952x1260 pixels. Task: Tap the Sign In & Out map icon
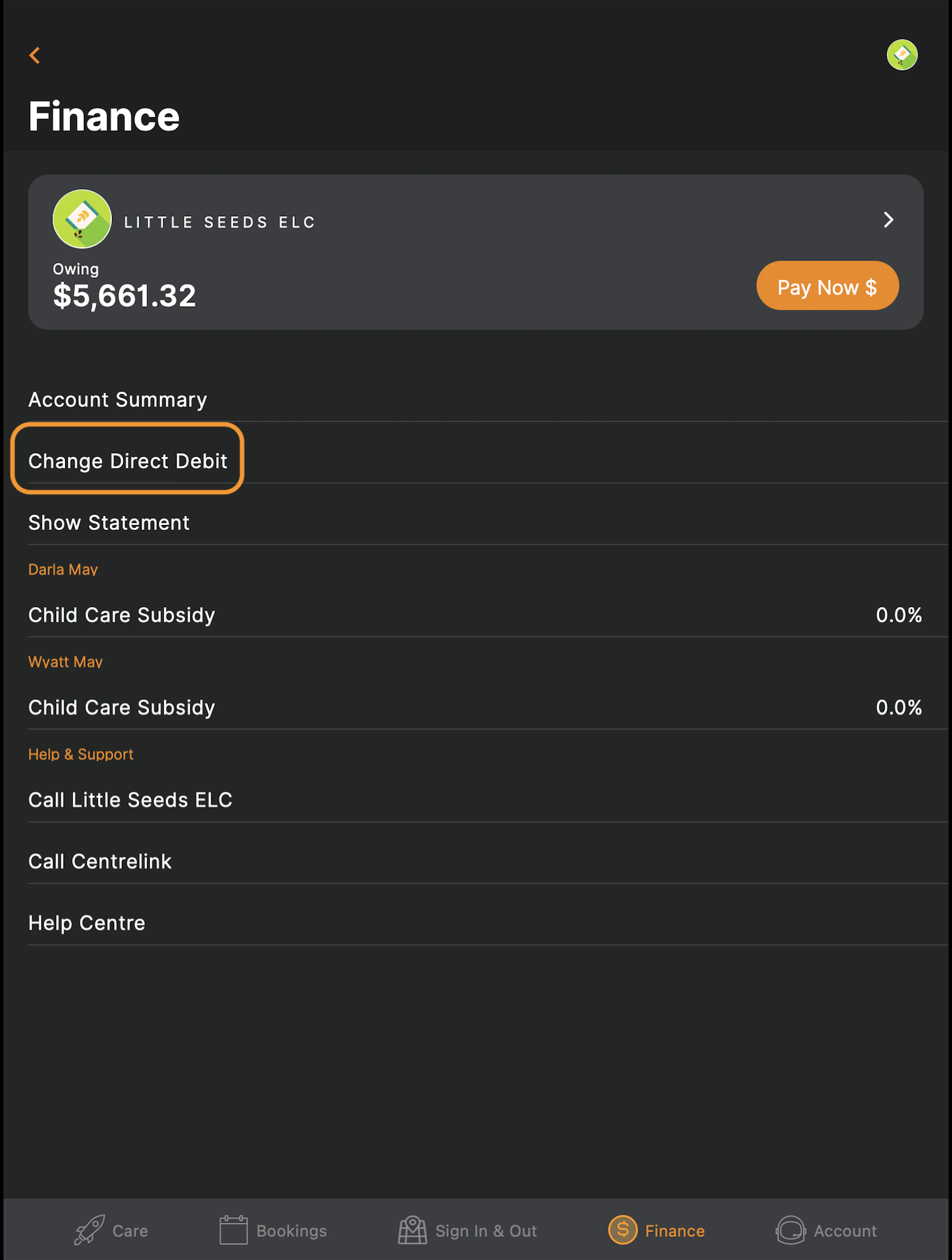pyautogui.click(x=412, y=1230)
